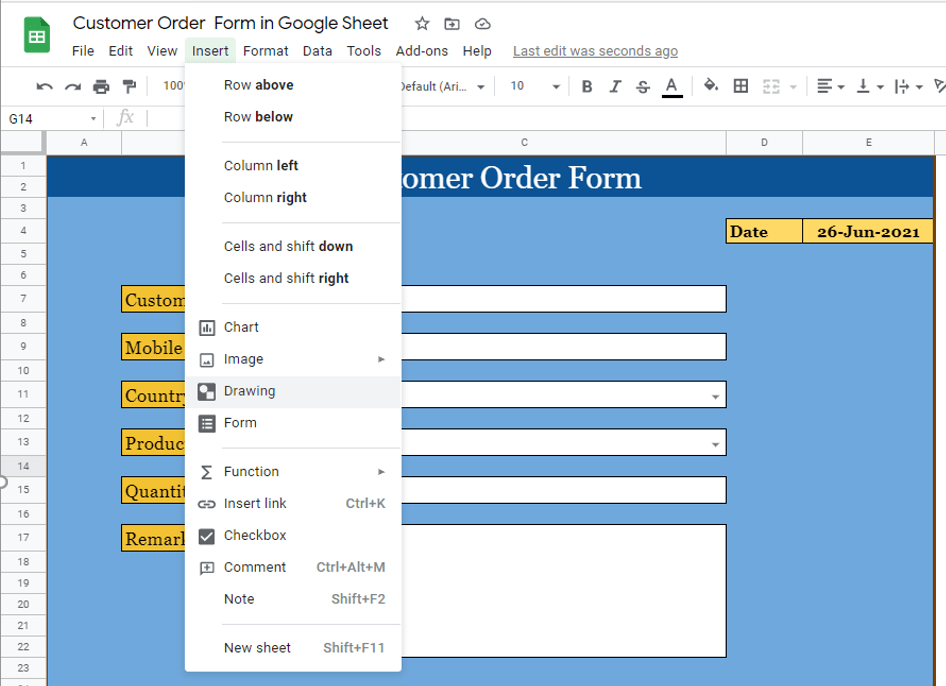Undo the last action
Viewport: 946px width, 686px height.
tap(44, 87)
